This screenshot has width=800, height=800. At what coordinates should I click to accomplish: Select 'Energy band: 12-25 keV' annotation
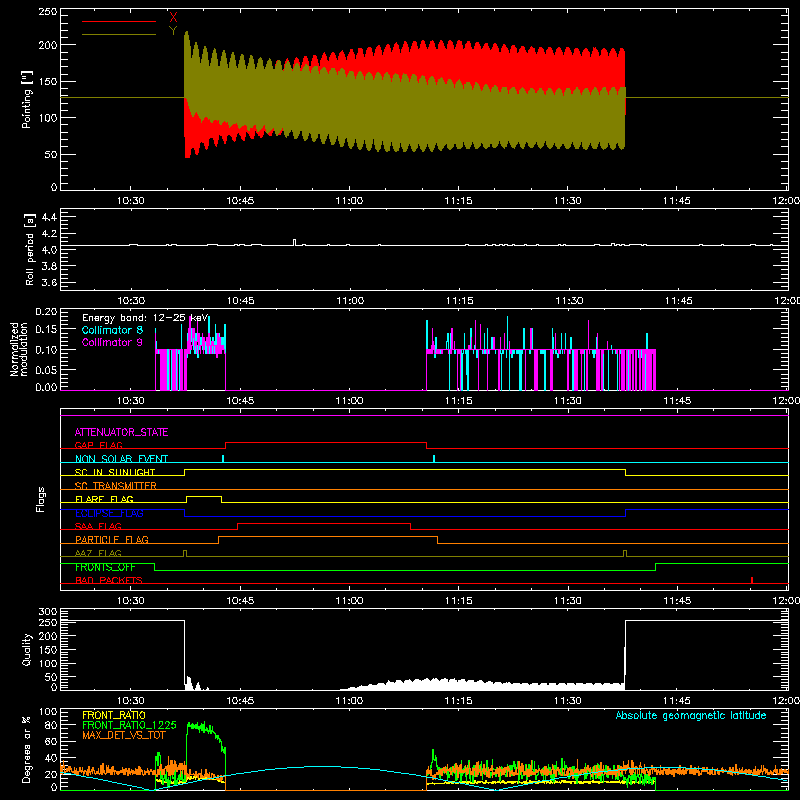click(145, 318)
